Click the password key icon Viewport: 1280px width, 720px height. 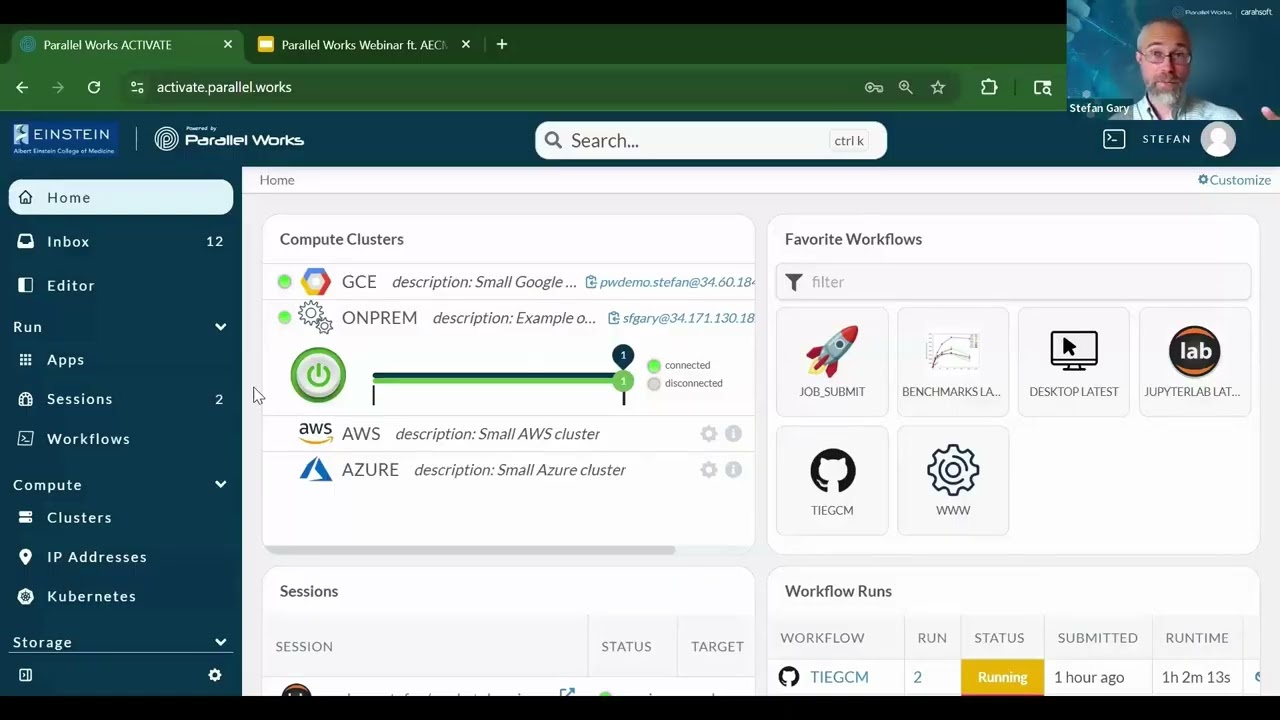coord(874,87)
